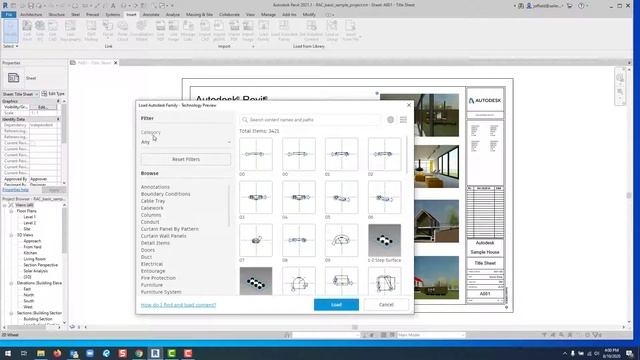The width and height of the screenshot is (640, 360).
Task: Open Manage Links from the ribbon
Action: pos(188,31)
